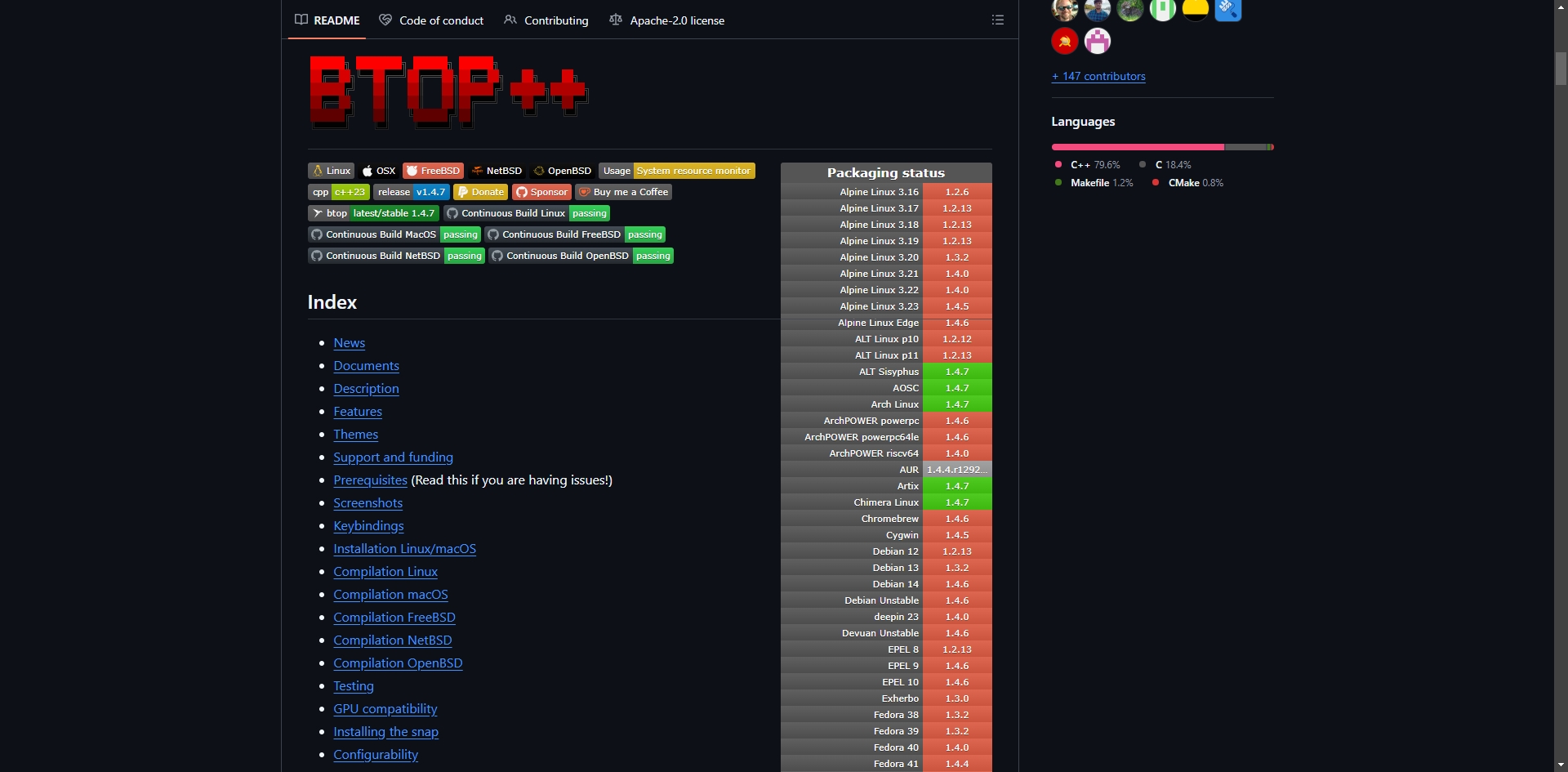Click the Arch Linux 1.4.7 packaging row
Image resolution: width=1568 pixels, height=772 pixels.
(x=886, y=404)
